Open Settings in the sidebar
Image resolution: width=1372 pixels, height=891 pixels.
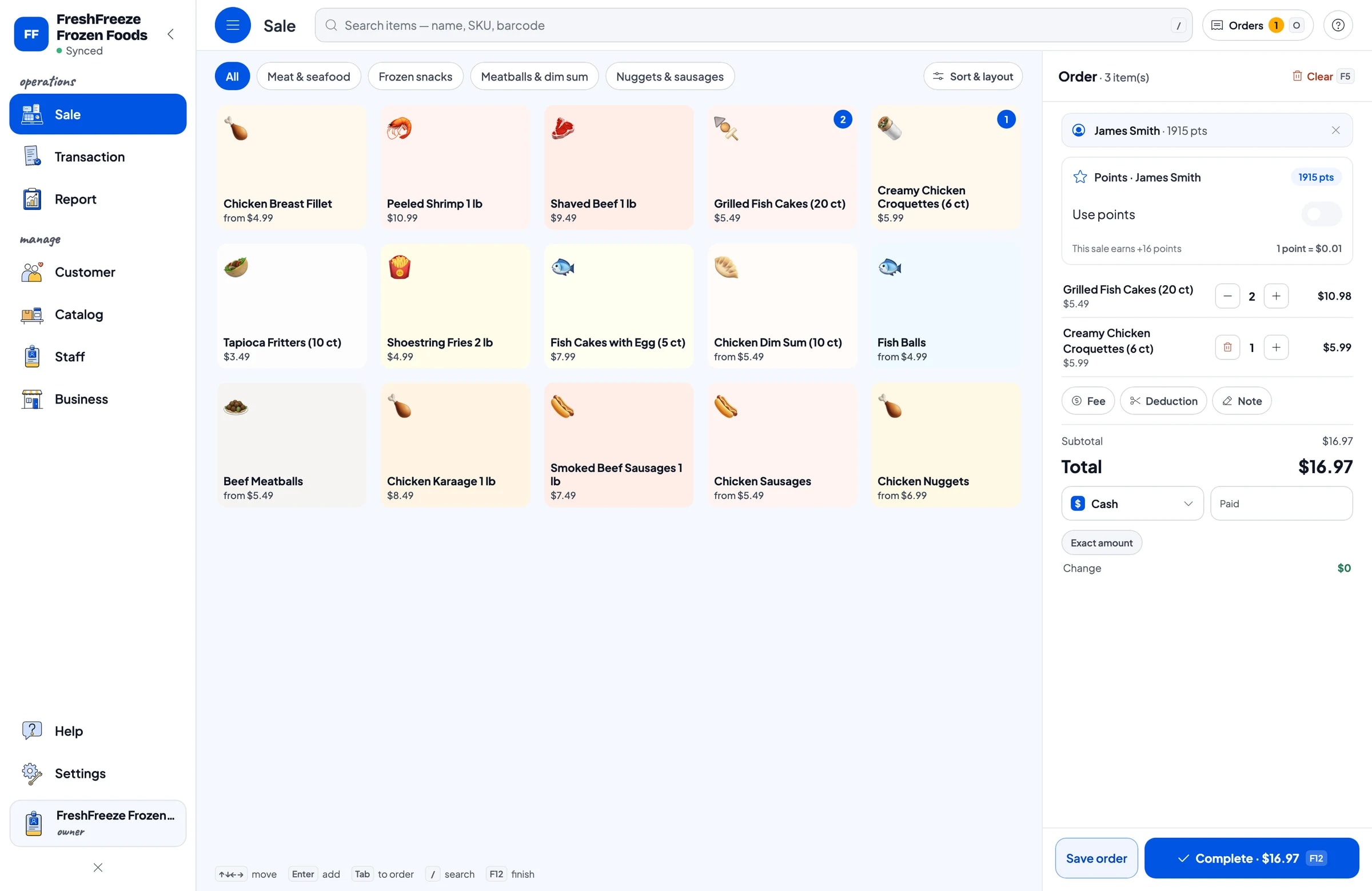click(98, 773)
